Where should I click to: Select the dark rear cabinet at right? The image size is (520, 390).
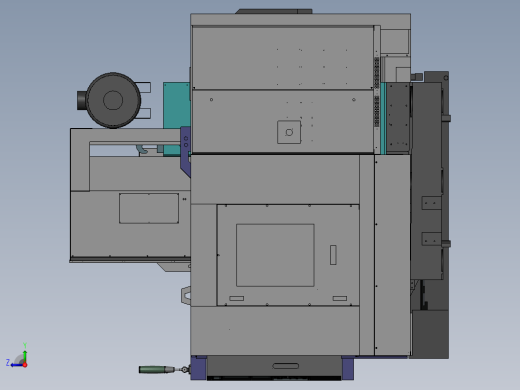click(429, 215)
